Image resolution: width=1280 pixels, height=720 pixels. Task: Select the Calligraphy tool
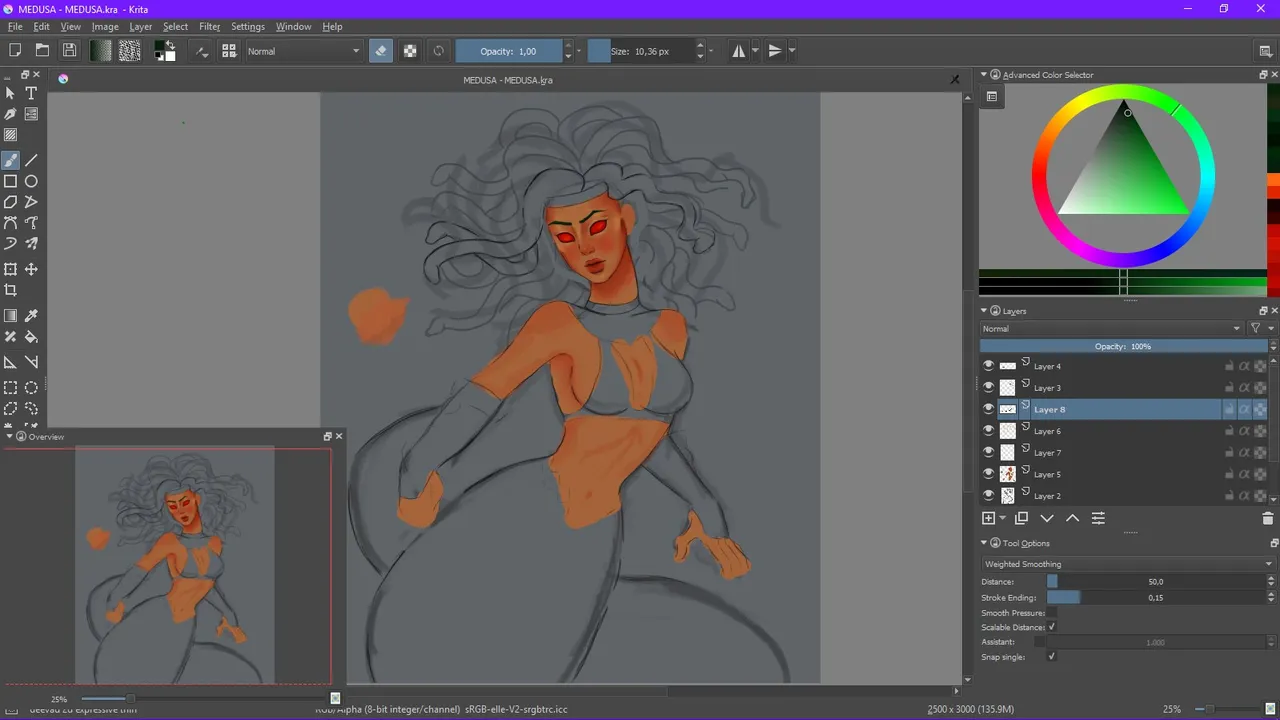pos(10,114)
